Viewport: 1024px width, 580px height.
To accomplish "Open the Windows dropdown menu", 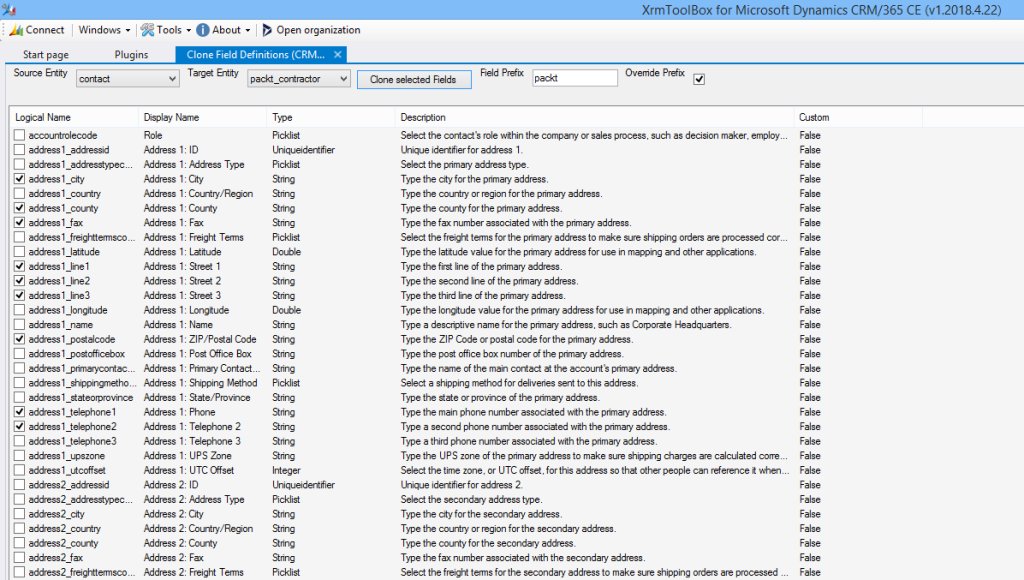I will [104, 30].
